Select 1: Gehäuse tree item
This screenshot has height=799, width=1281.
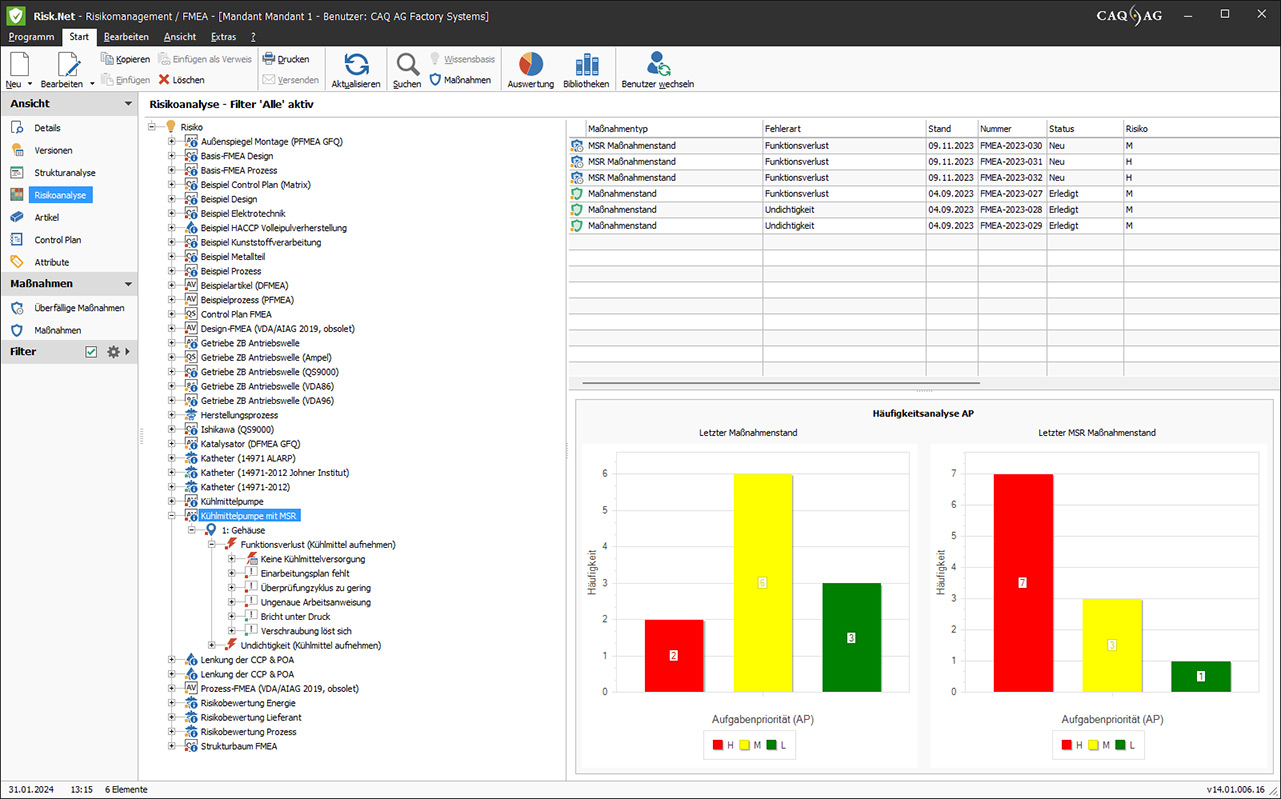[243, 530]
